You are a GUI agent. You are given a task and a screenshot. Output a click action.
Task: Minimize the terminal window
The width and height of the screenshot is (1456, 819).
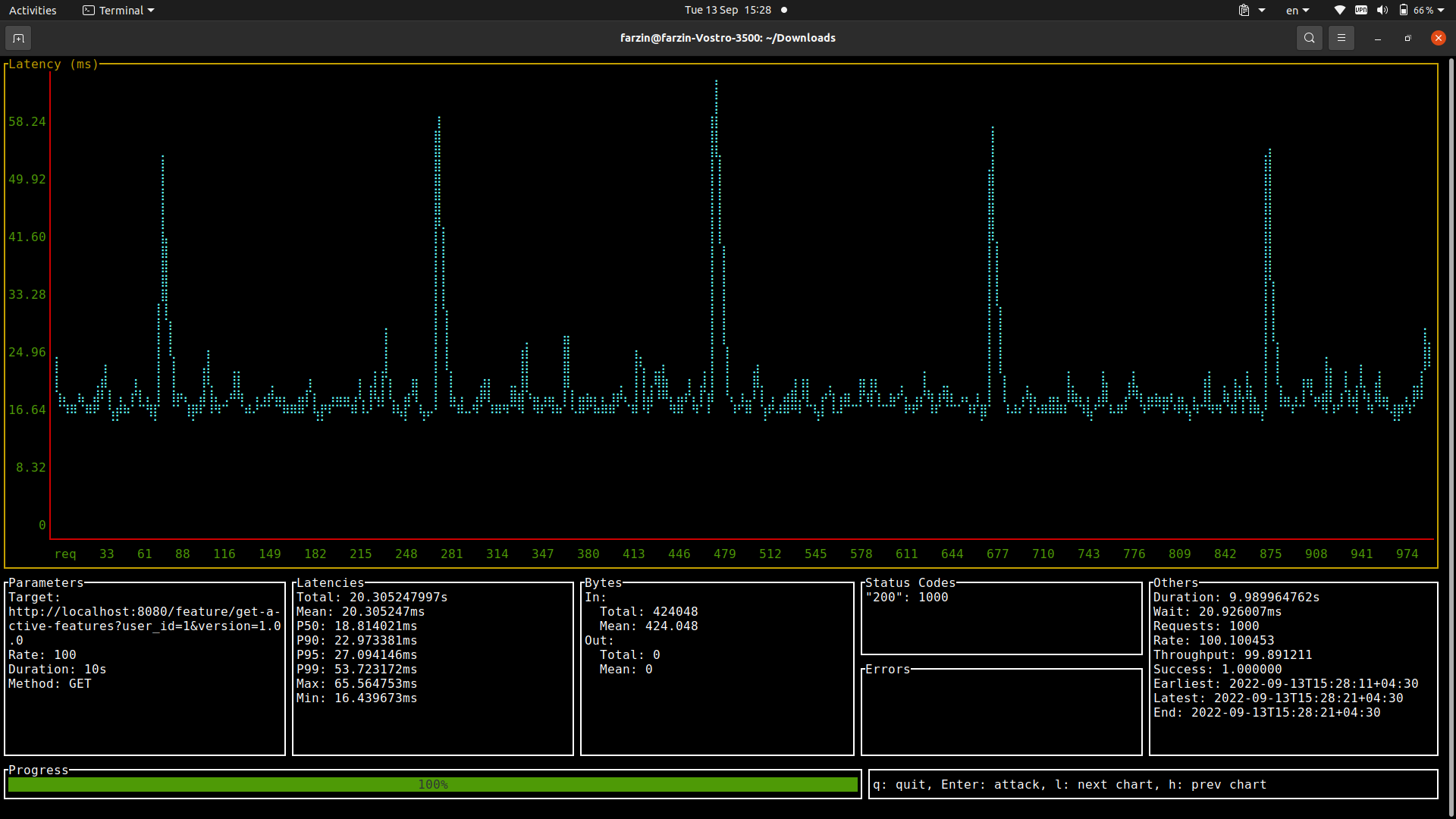coord(1377,38)
